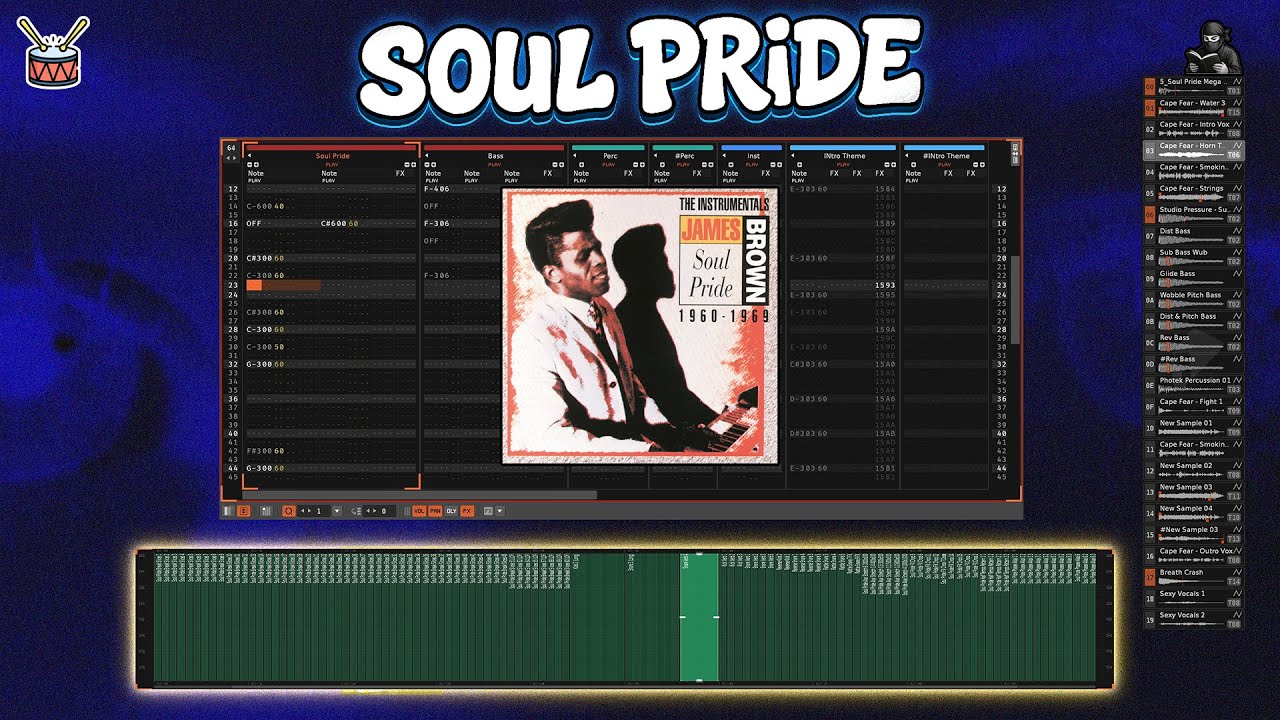Select the INtro Theme track header
Image resolution: width=1280 pixels, height=720 pixels.
[x=844, y=156]
